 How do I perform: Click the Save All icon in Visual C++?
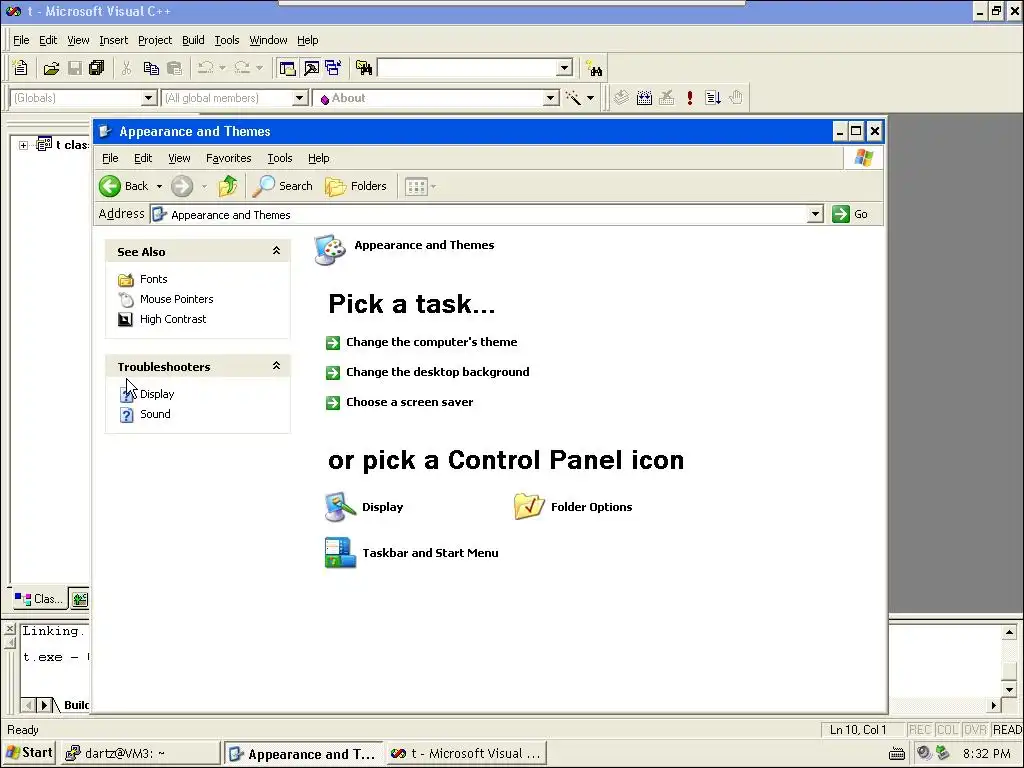click(97, 68)
